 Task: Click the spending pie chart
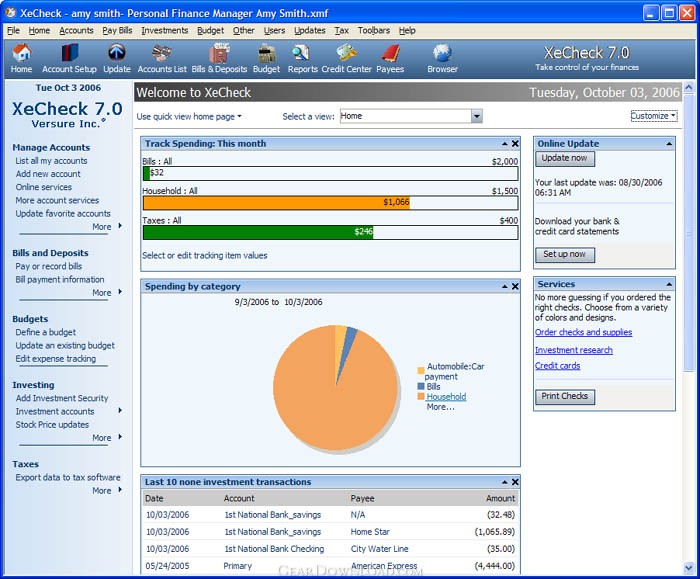click(336, 387)
